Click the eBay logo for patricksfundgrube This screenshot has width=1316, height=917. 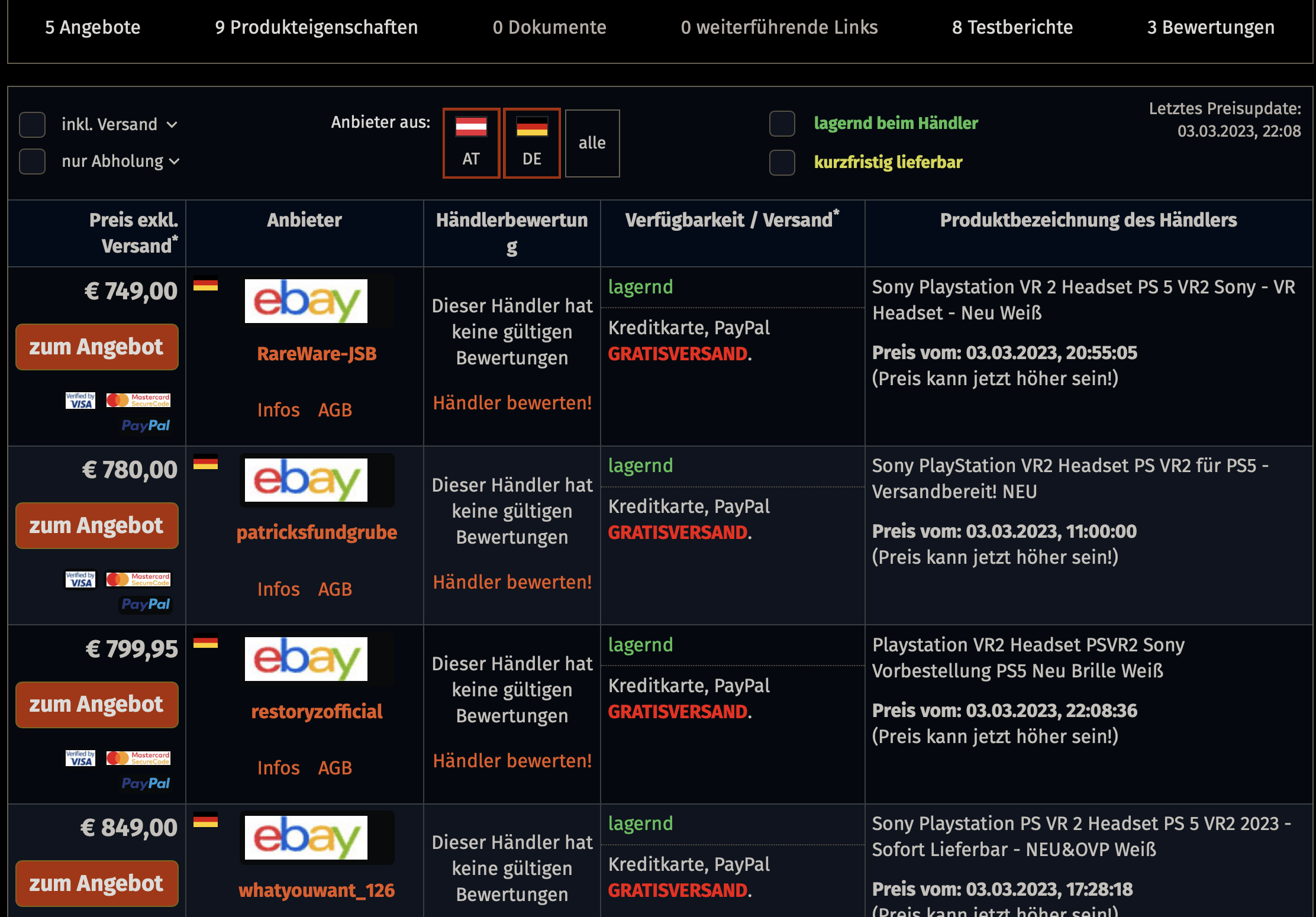pos(306,480)
